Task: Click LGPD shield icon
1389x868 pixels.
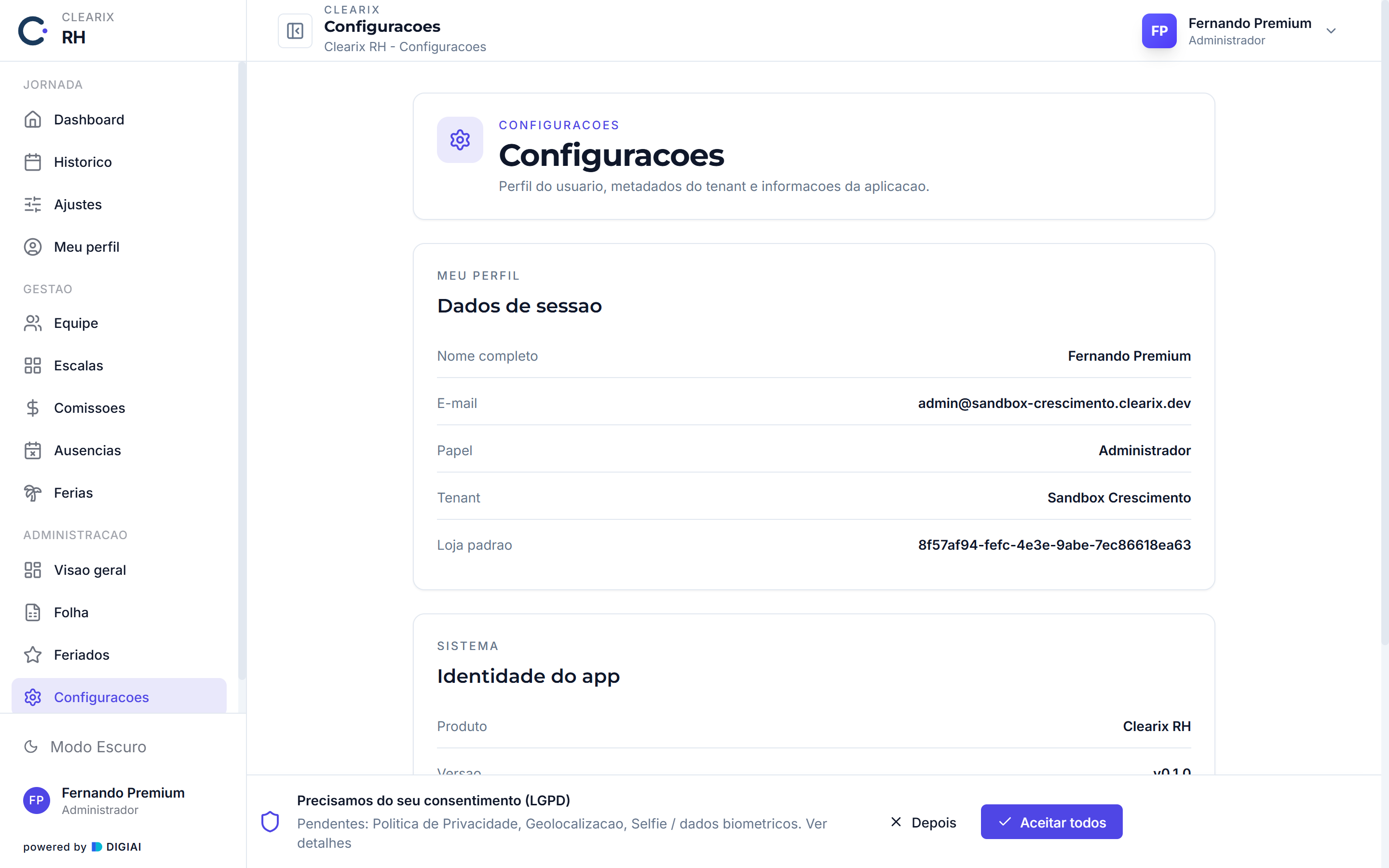Action: click(271, 822)
